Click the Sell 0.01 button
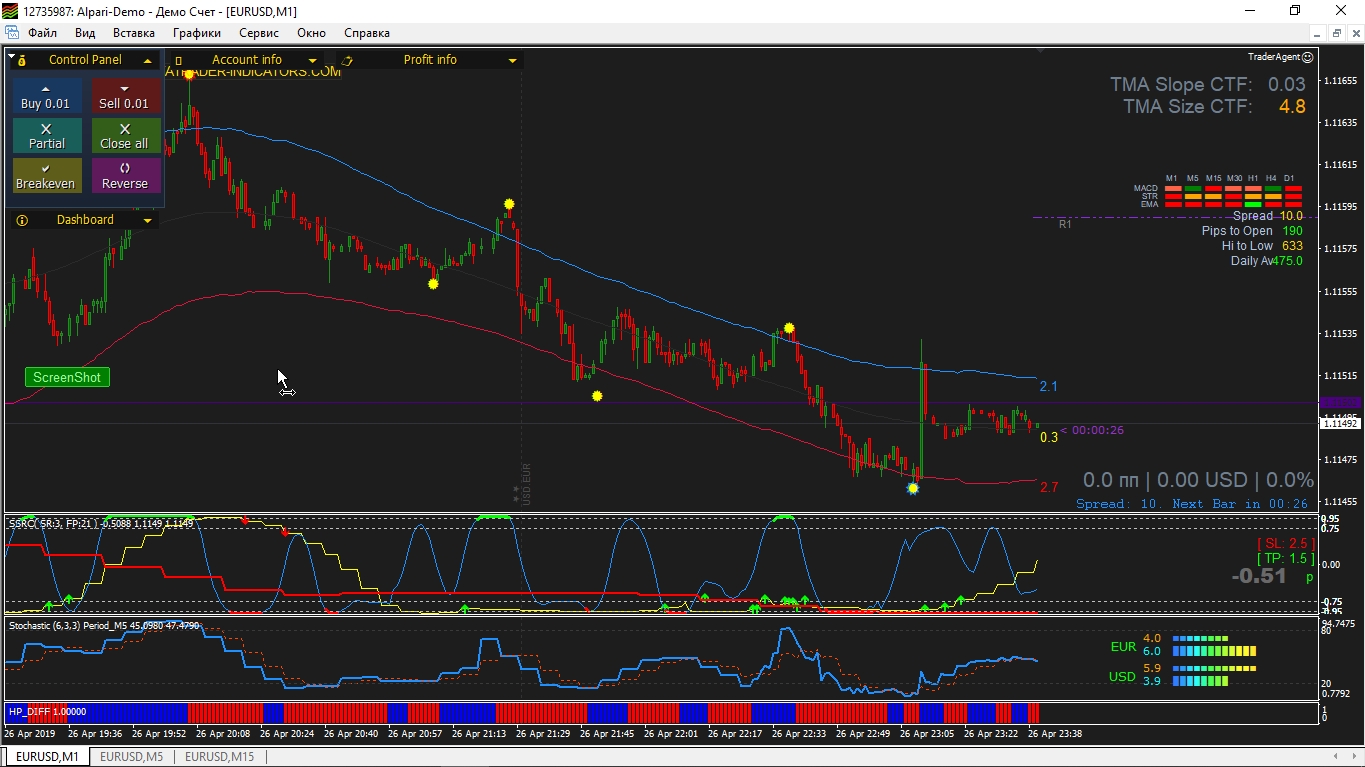This screenshot has height=767, width=1365. [125, 97]
